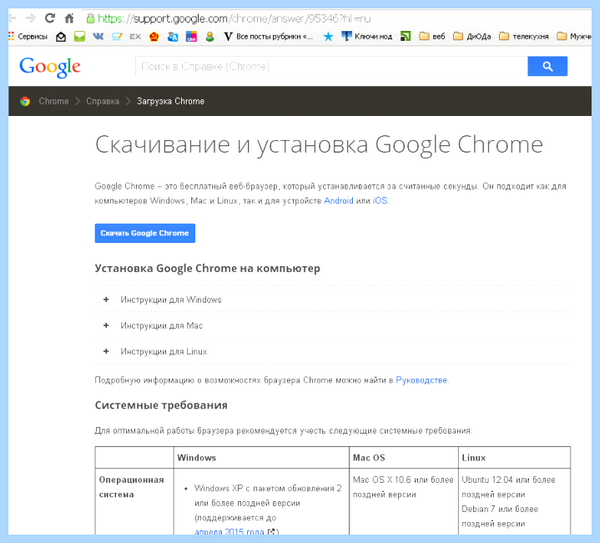The height and width of the screenshot is (543, 600).
Task: Go to the browser home page icon
Action: click(69, 18)
